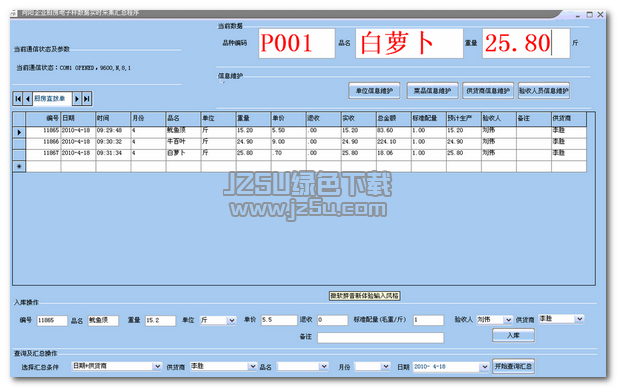
Task: Sort by the 编号 column header
Action: 43,118
